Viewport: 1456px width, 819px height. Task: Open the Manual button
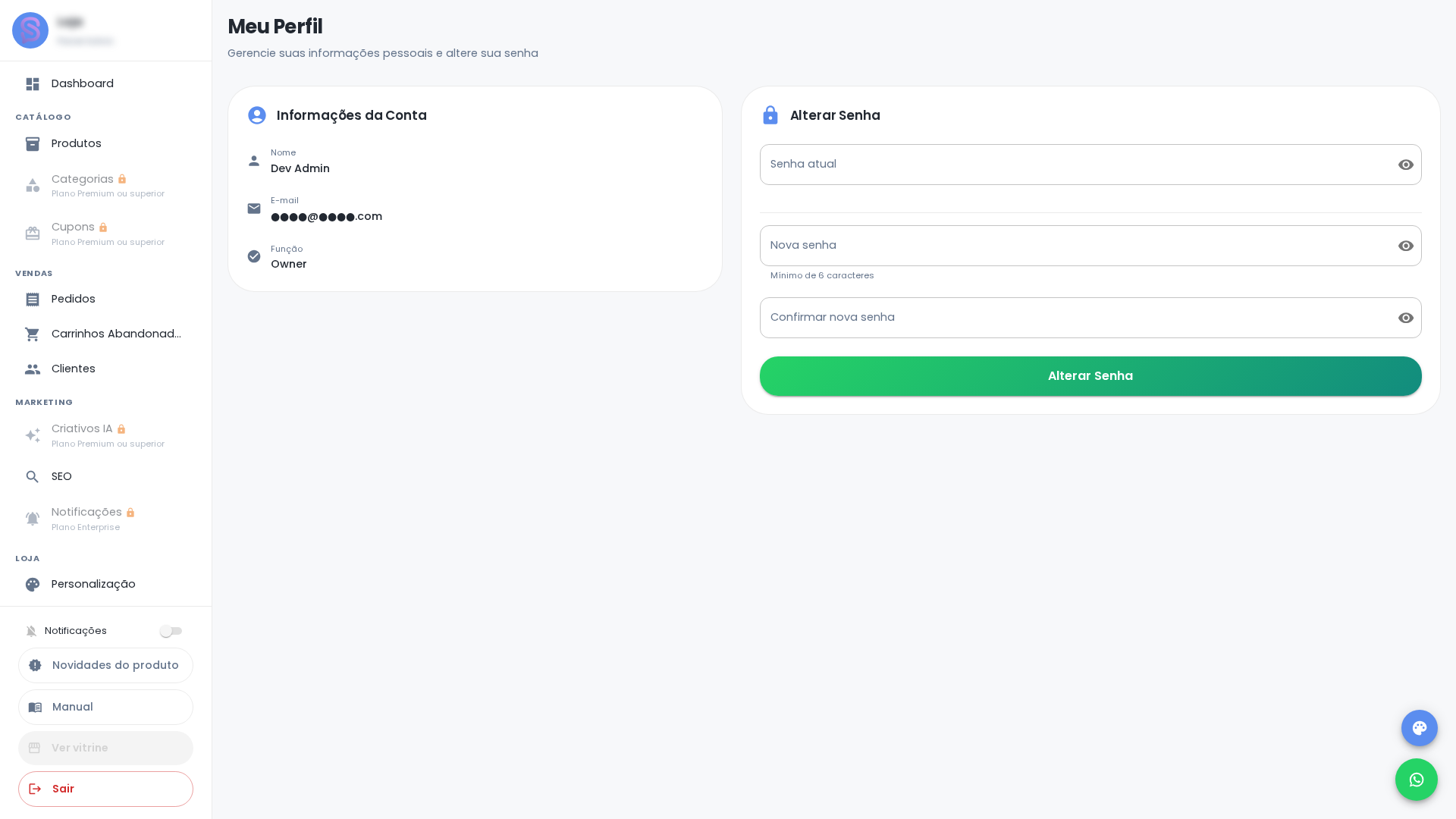(x=105, y=707)
